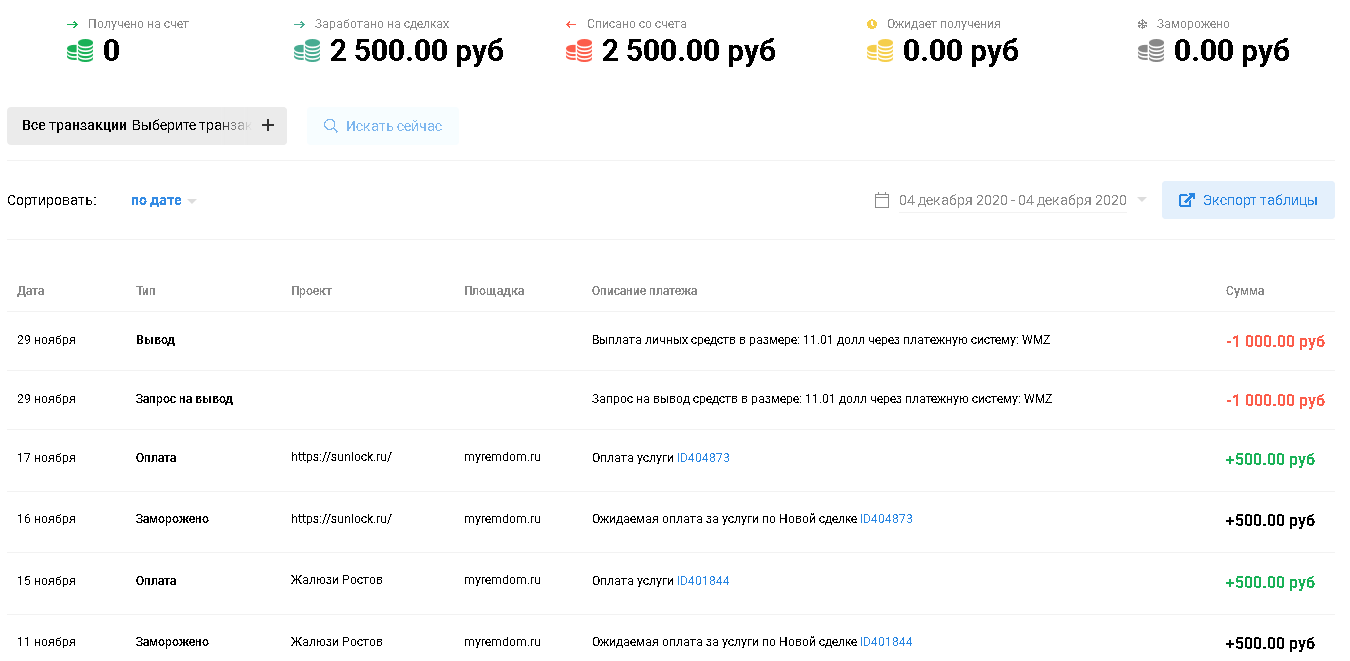Click the calendar icon beside date range
This screenshot has width=1350, height=661.
[x=882, y=200]
